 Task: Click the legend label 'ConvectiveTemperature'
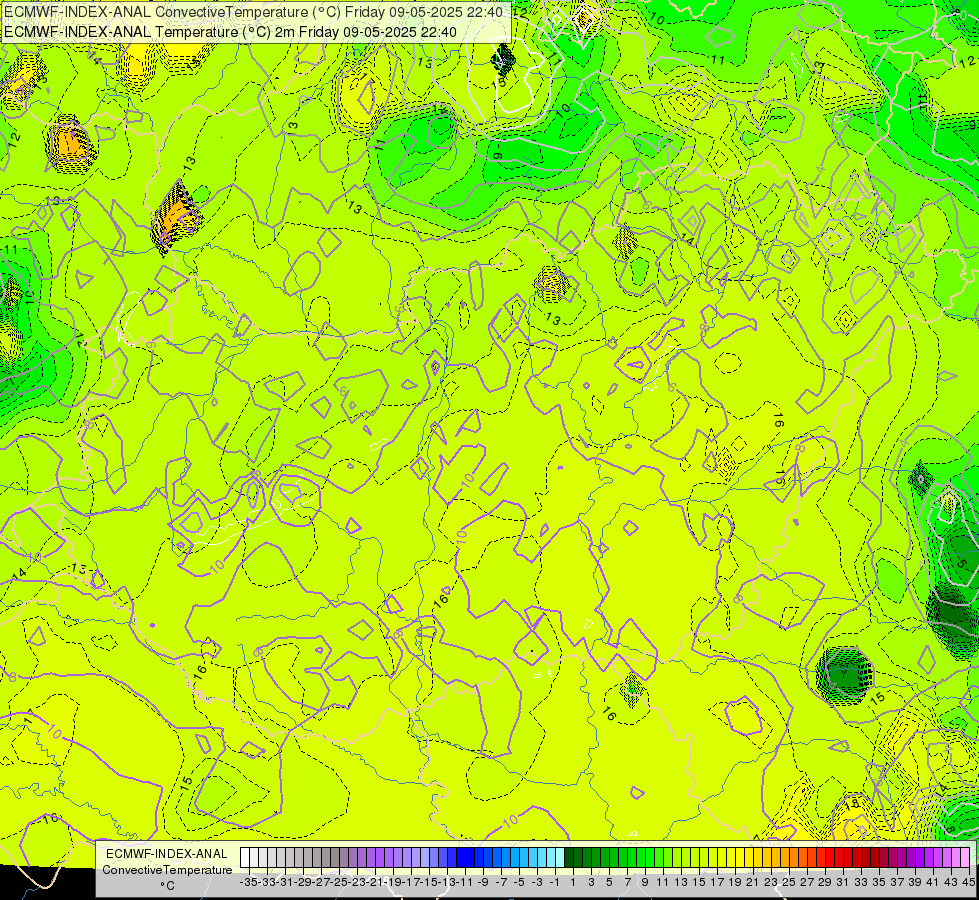(167, 869)
